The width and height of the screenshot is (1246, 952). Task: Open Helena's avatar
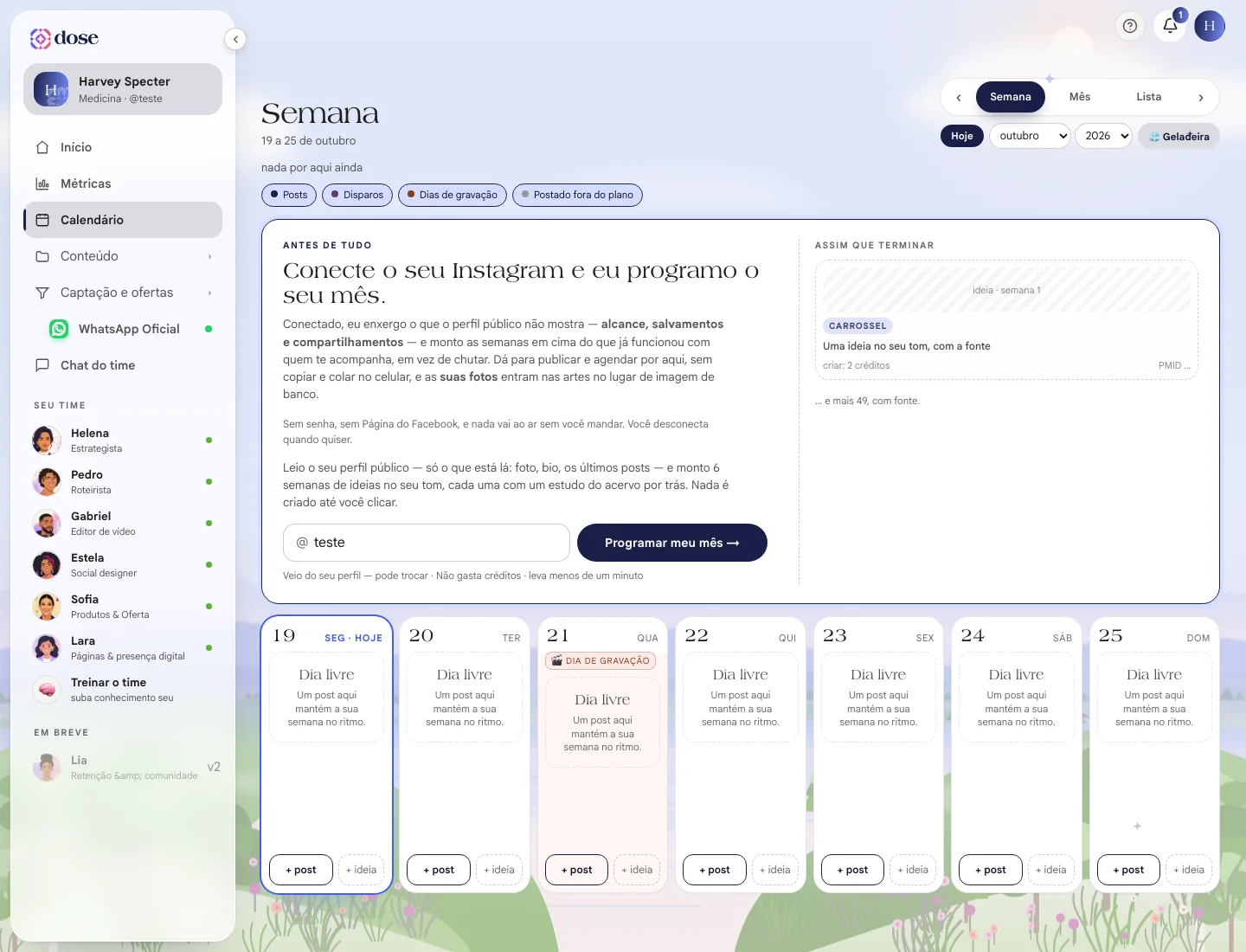tap(47, 440)
